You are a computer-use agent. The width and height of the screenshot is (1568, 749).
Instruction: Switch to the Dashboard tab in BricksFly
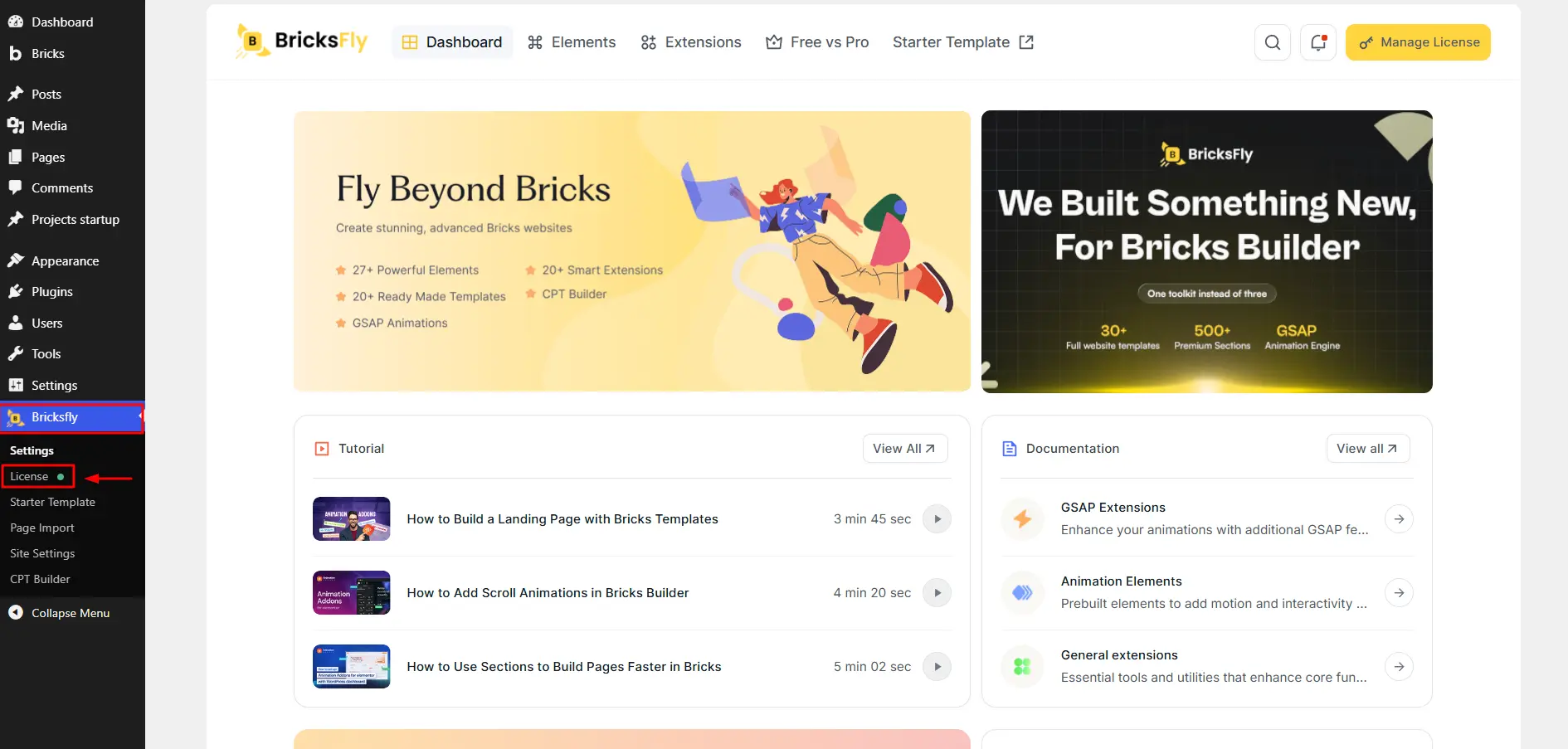[452, 42]
